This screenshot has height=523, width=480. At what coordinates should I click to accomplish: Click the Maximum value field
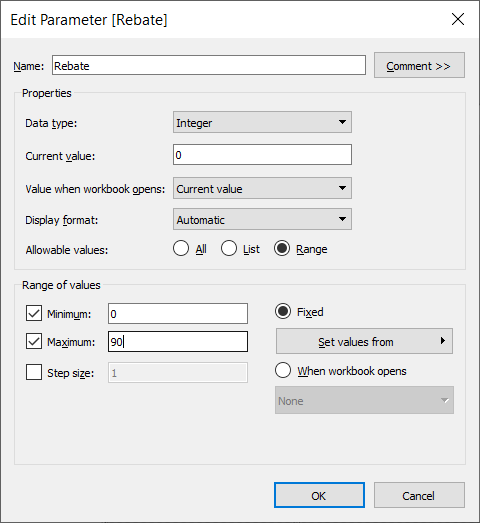click(178, 342)
